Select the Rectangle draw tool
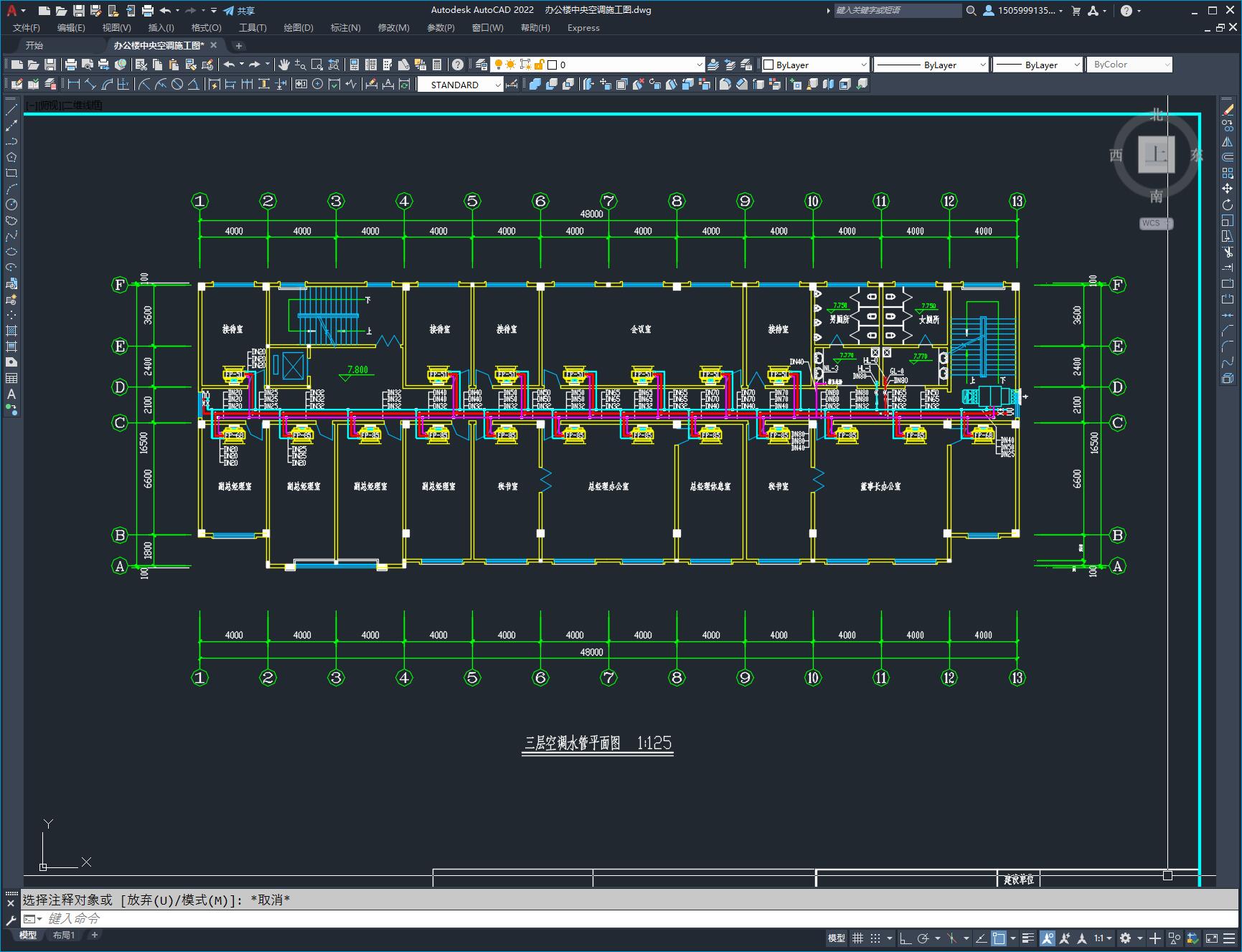Image resolution: width=1242 pixels, height=952 pixels. tap(11, 173)
